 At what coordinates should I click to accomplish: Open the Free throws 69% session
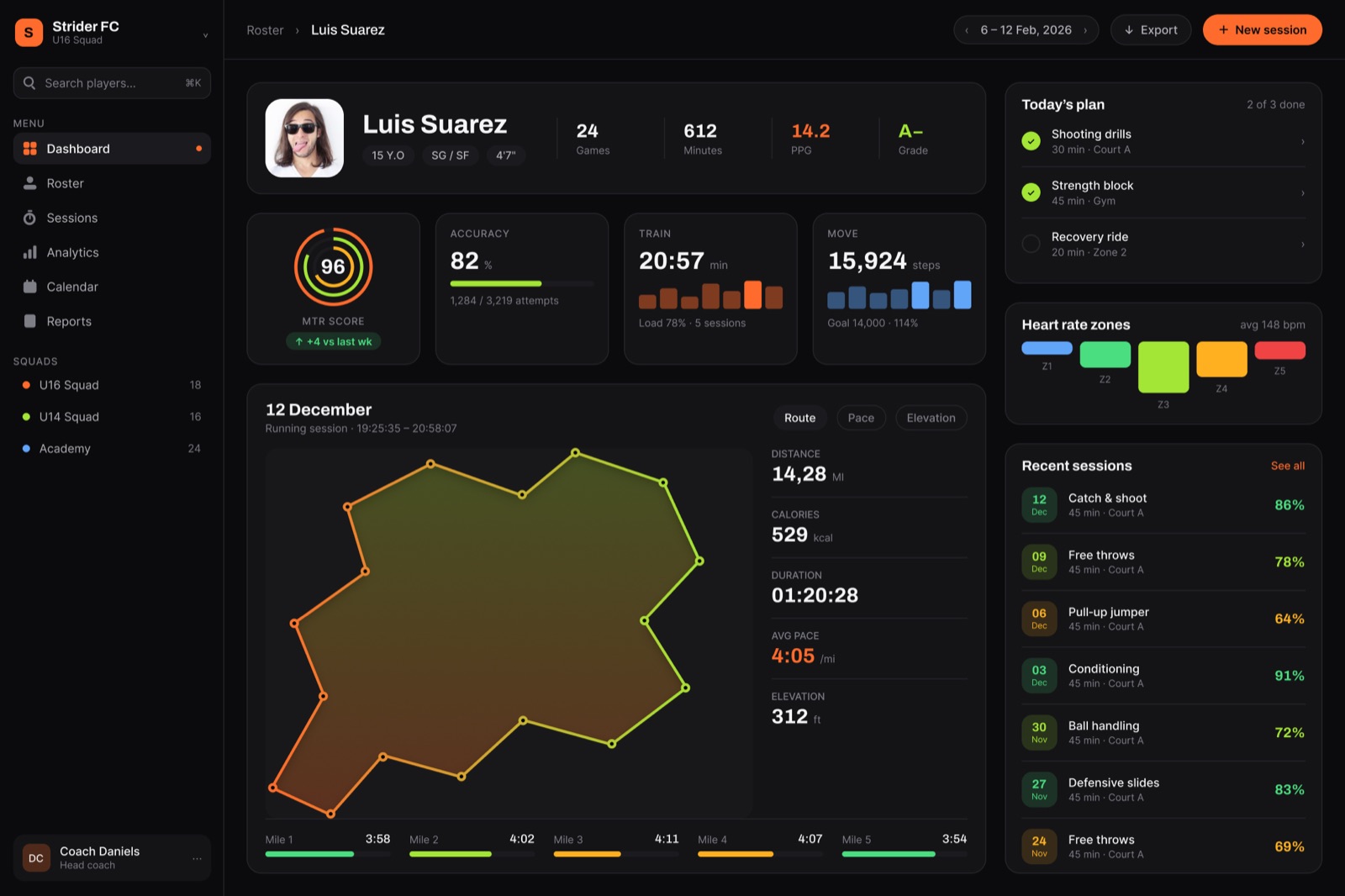pyautogui.click(x=1163, y=846)
